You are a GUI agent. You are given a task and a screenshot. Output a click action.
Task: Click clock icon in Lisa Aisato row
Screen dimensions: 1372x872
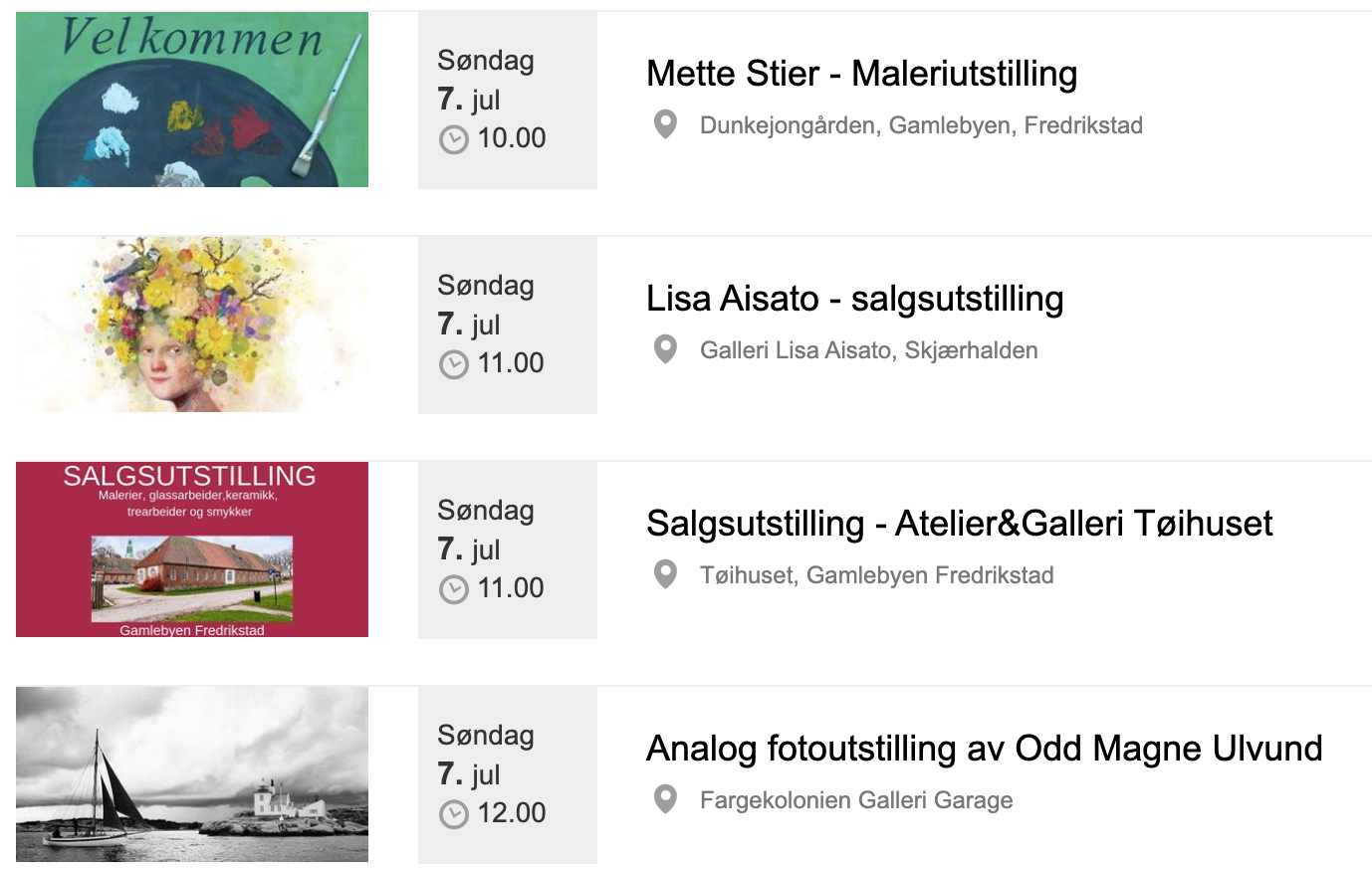tap(453, 364)
